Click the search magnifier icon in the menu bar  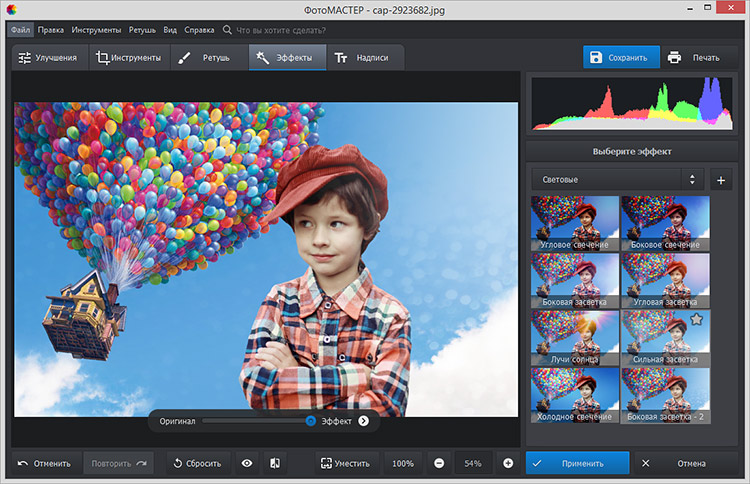click(228, 30)
